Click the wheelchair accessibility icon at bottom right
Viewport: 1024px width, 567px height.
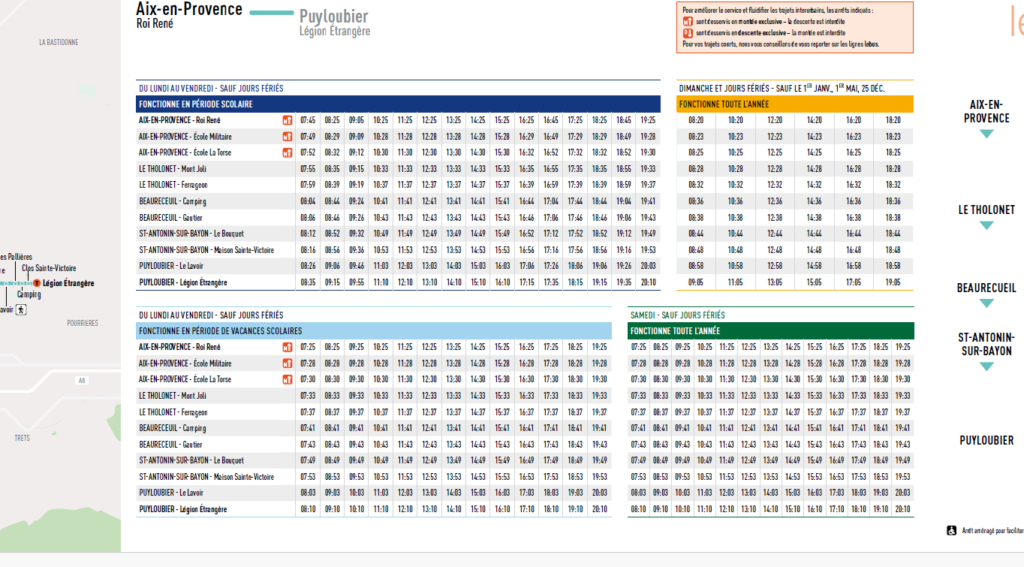pos(952,531)
